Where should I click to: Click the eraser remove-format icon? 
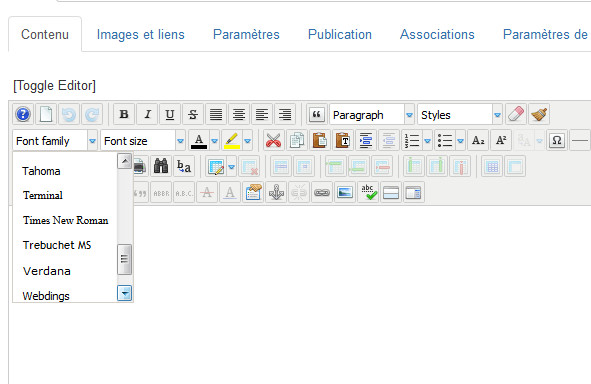point(516,114)
